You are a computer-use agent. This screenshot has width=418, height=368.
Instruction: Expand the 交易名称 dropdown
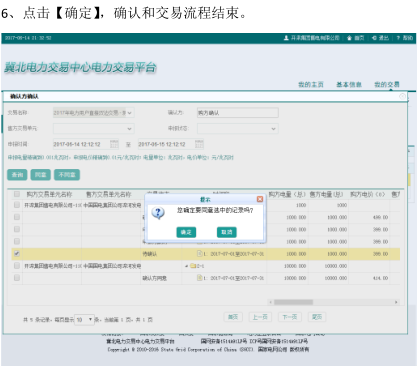tap(94, 113)
